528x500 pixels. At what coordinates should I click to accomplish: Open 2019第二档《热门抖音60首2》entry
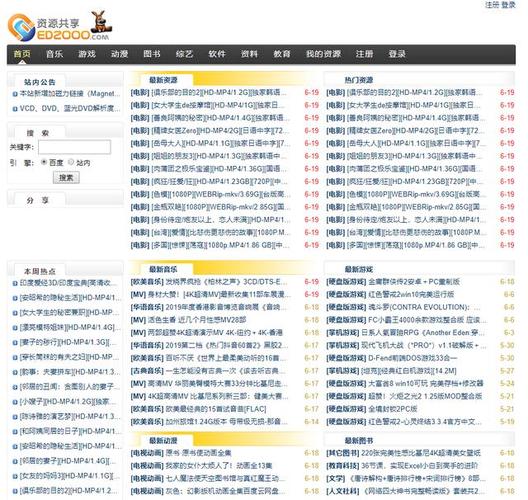[226, 345]
